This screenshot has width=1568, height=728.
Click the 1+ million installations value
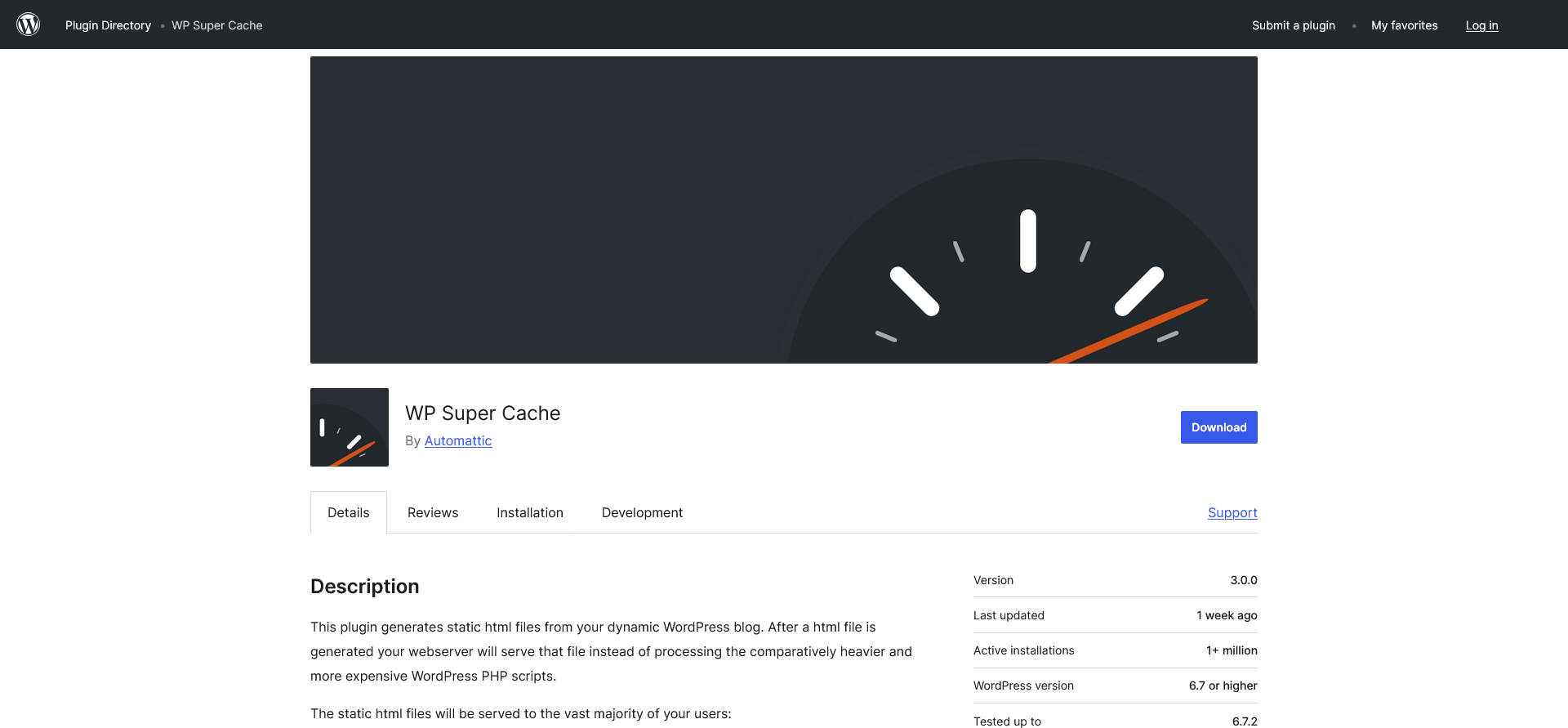point(1231,650)
